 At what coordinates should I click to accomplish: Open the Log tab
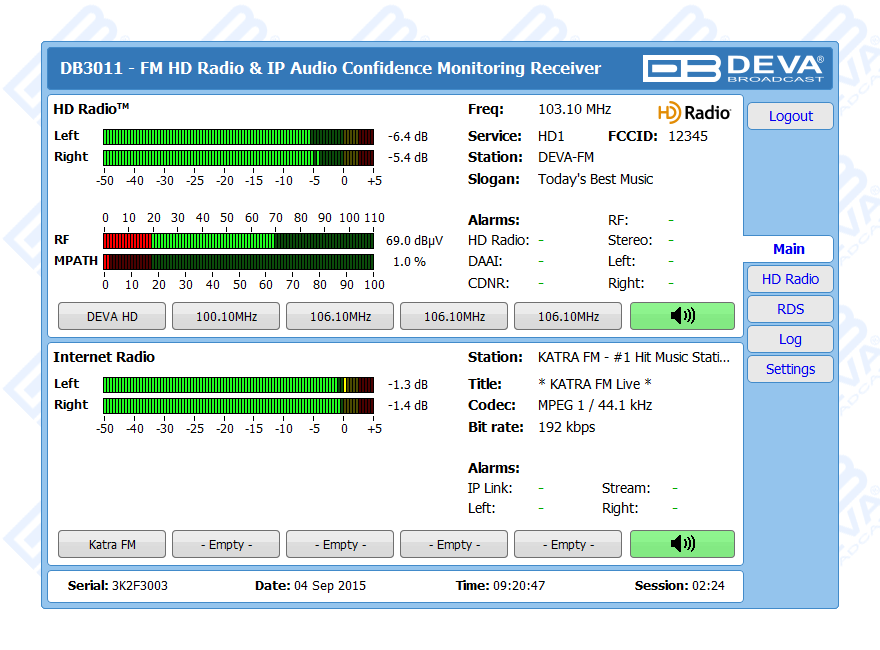[790, 339]
